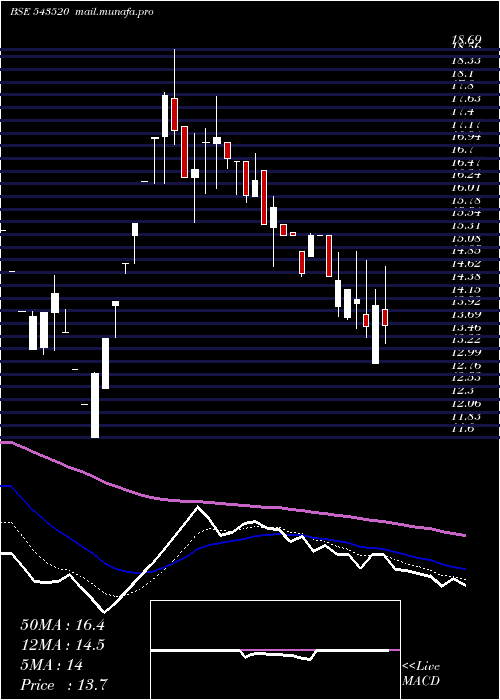The height and width of the screenshot is (700, 500).
Task: Click the 13.22 price axis label
Action: (466, 340)
